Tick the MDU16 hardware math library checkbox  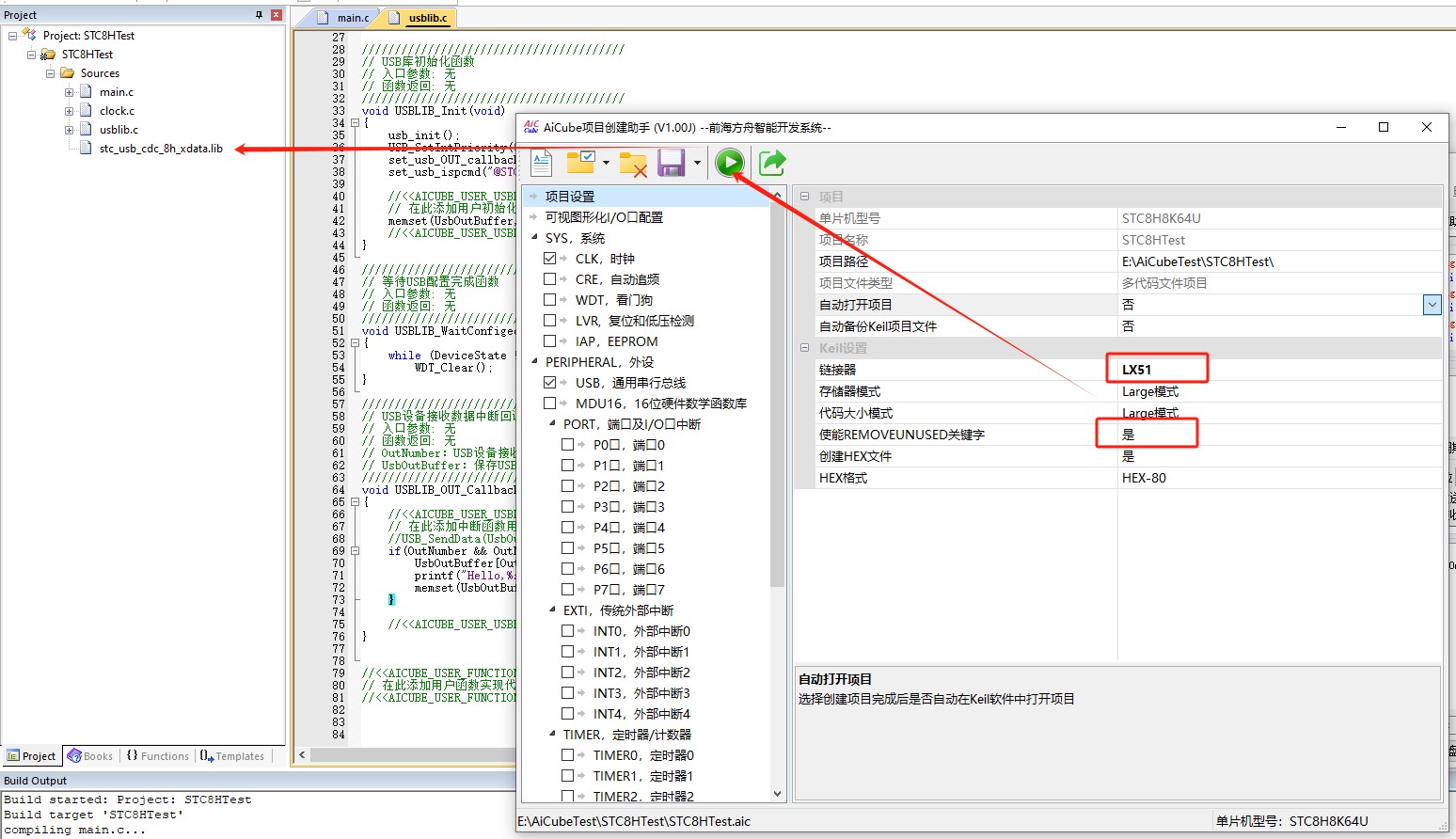(550, 404)
